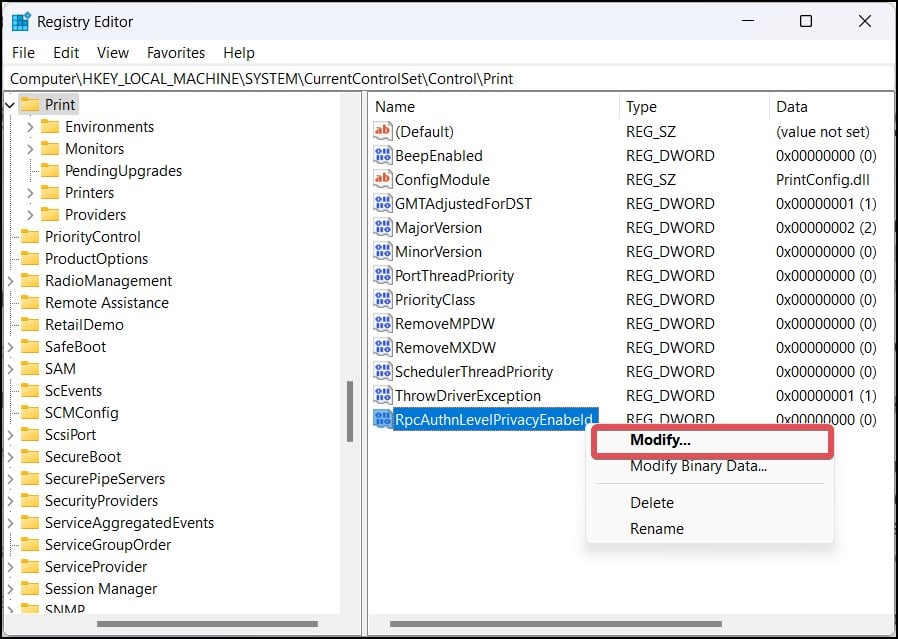This screenshot has width=898, height=639.
Task: Expand the Providers subkey
Action: (30, 214)
